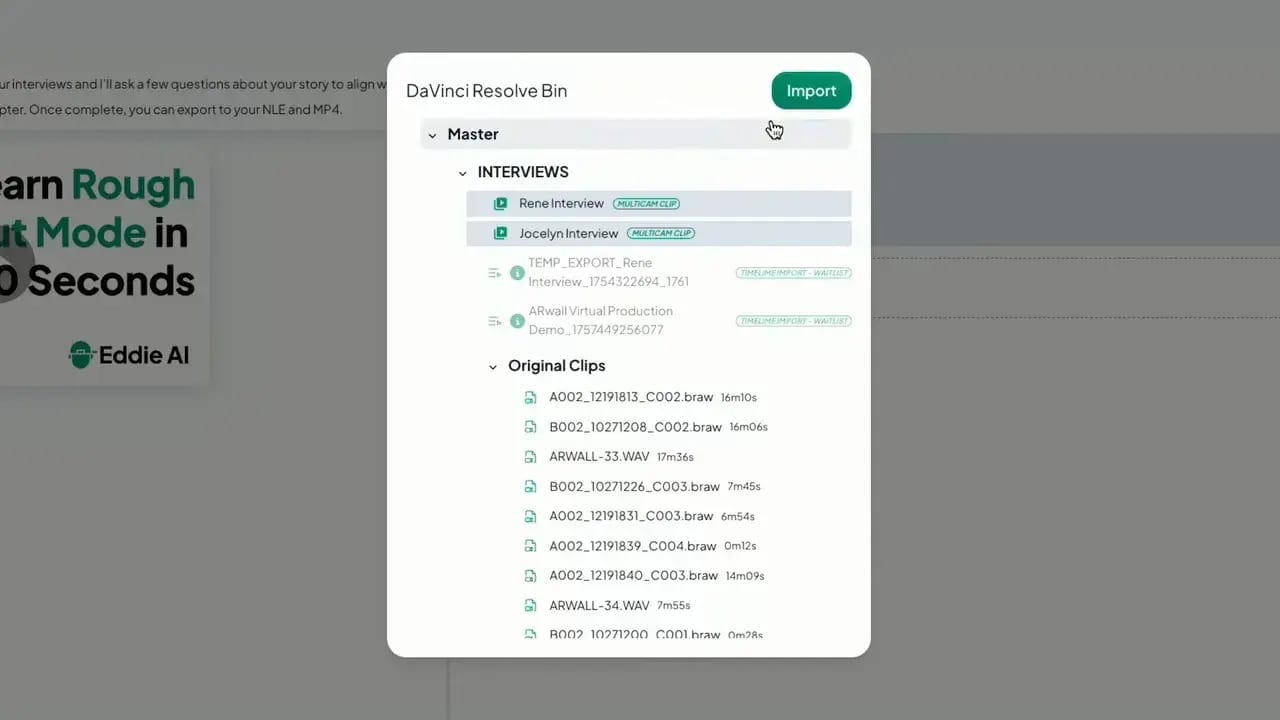Click the audio file icon for ARWALL-34.WAV

click(531, 606)
